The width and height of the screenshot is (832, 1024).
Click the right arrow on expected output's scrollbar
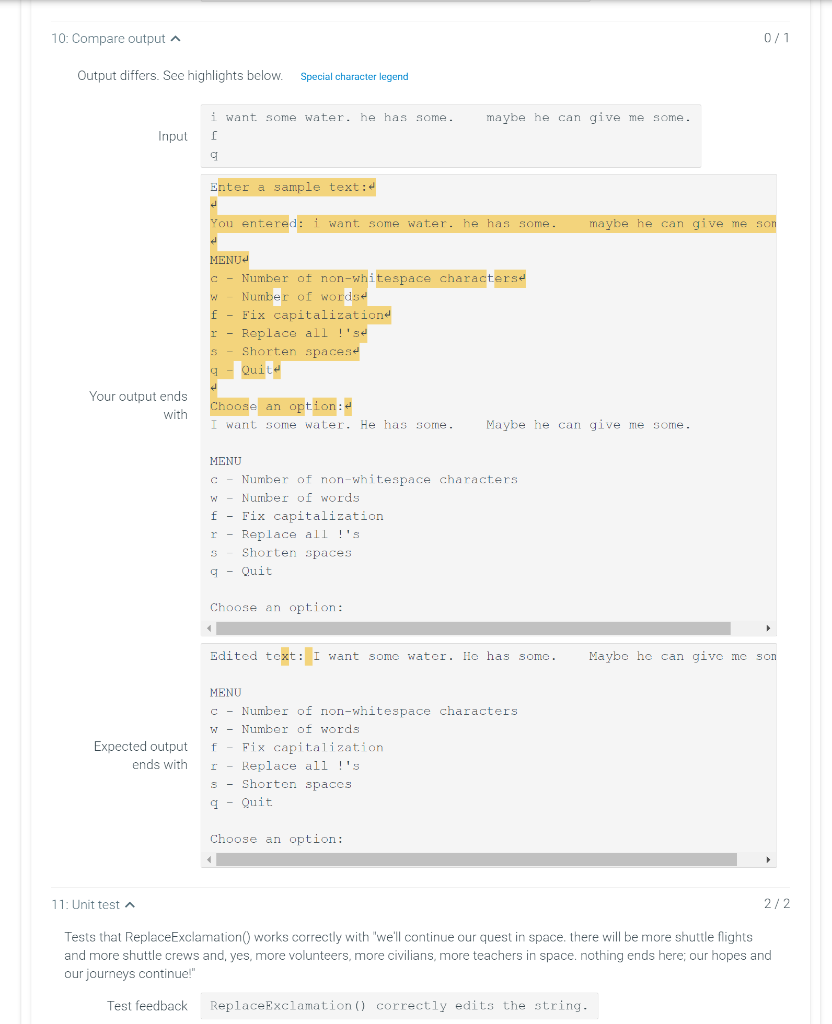tap(767, 859)
